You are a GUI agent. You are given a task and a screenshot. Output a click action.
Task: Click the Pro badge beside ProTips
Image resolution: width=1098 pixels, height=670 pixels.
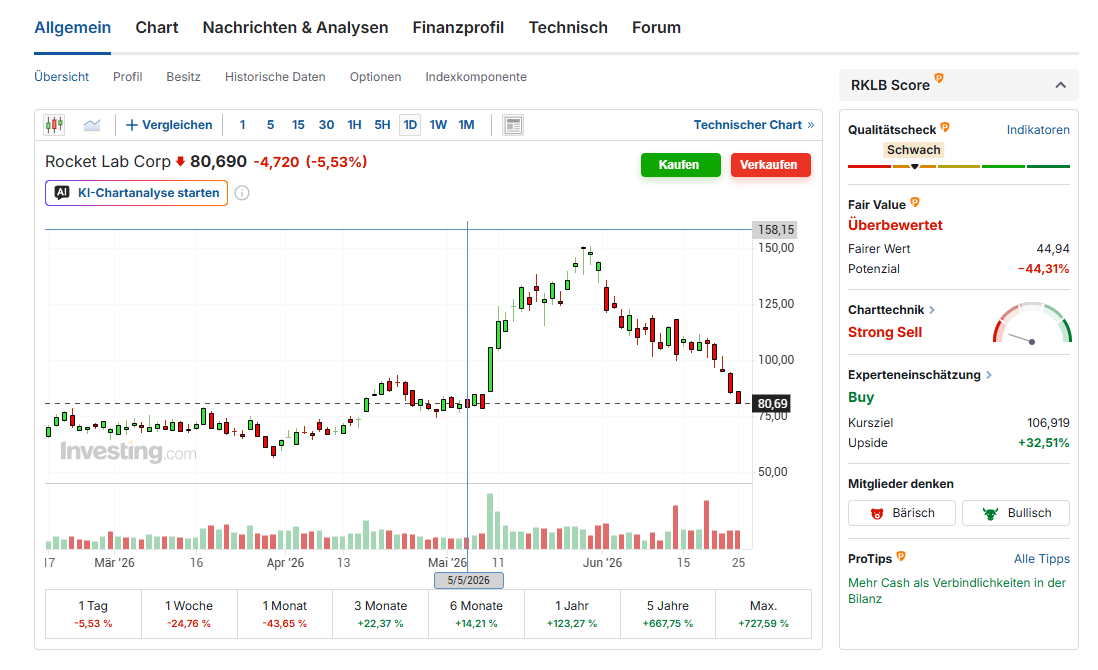click(x=901, y=557)
